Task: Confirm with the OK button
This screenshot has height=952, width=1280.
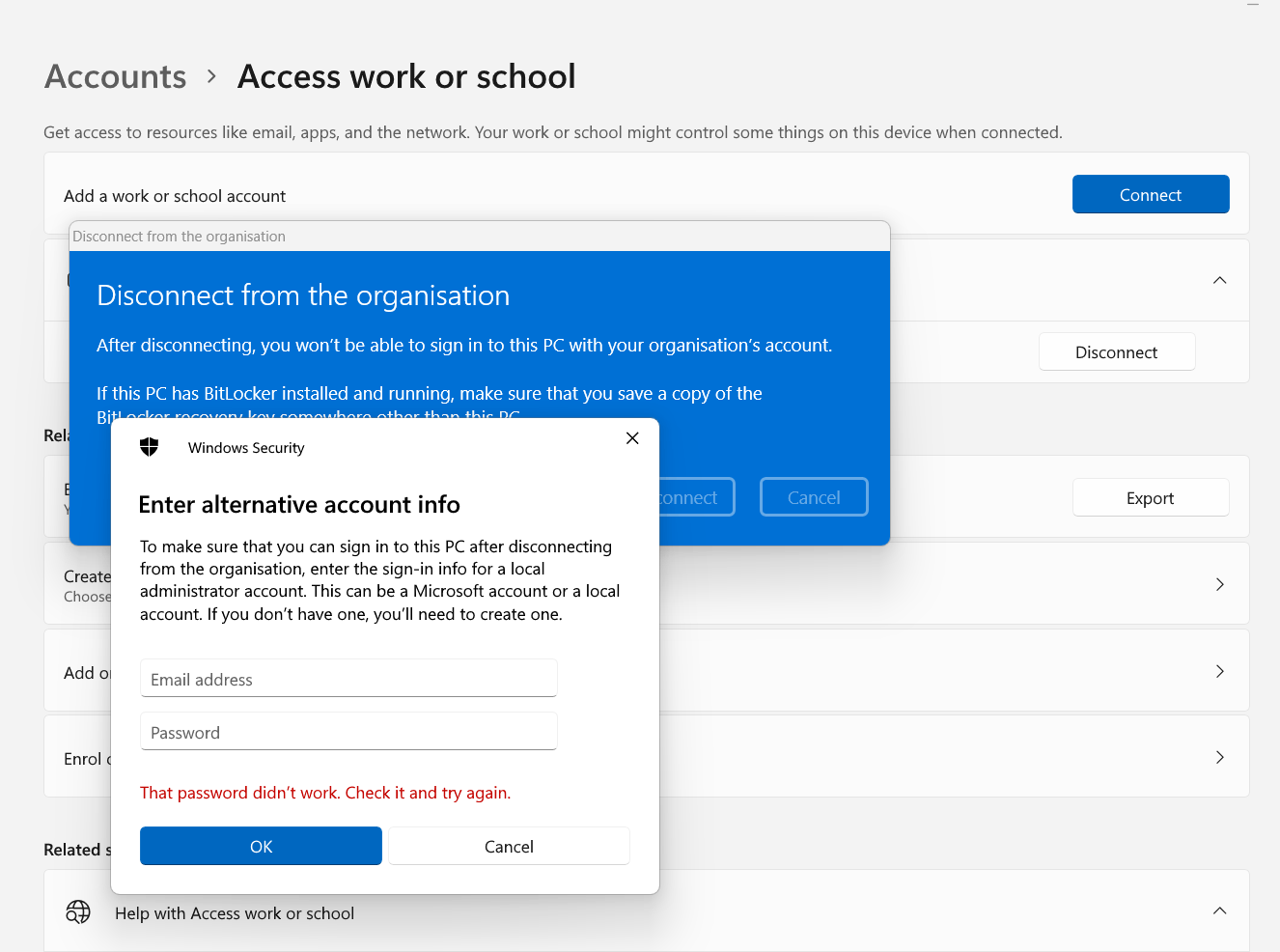Action: pos(261,846)
